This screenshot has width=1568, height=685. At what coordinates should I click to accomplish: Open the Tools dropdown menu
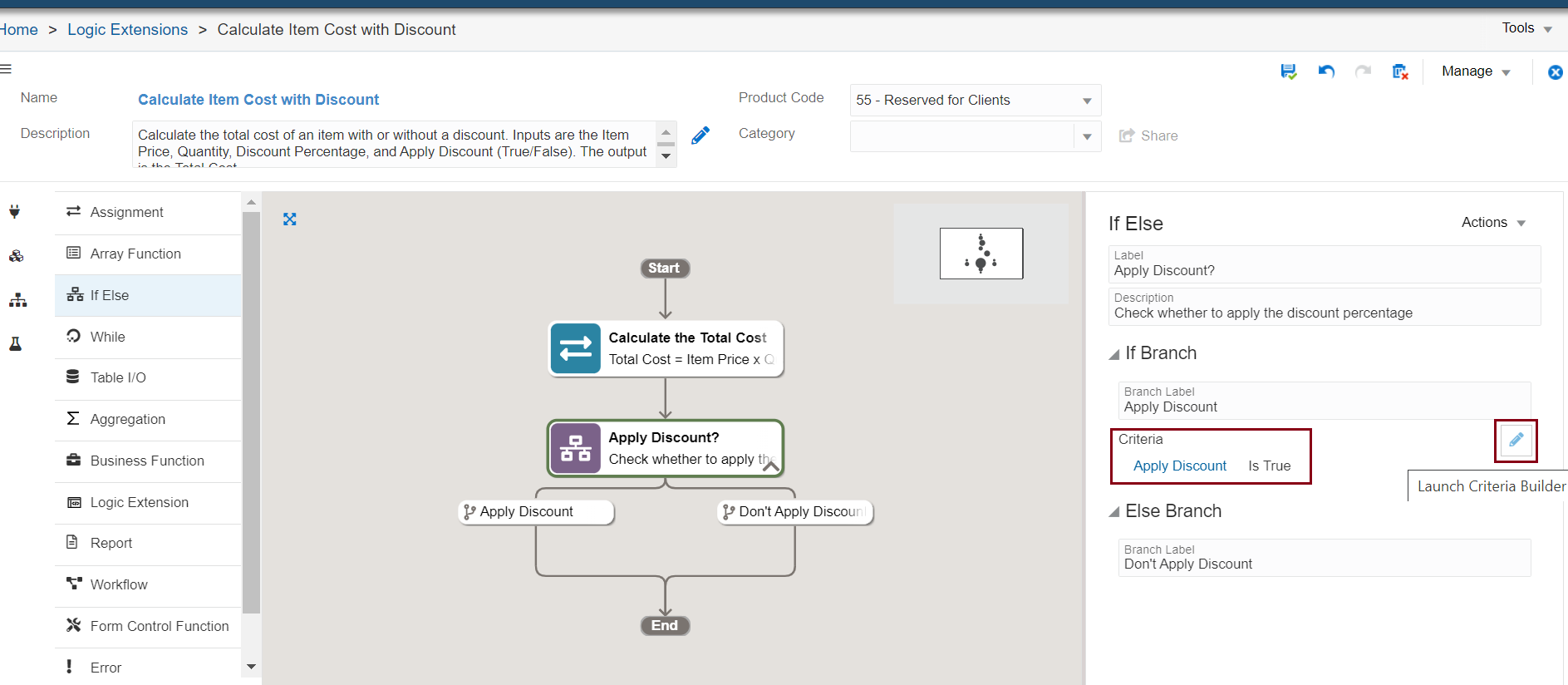[1526, 28]
